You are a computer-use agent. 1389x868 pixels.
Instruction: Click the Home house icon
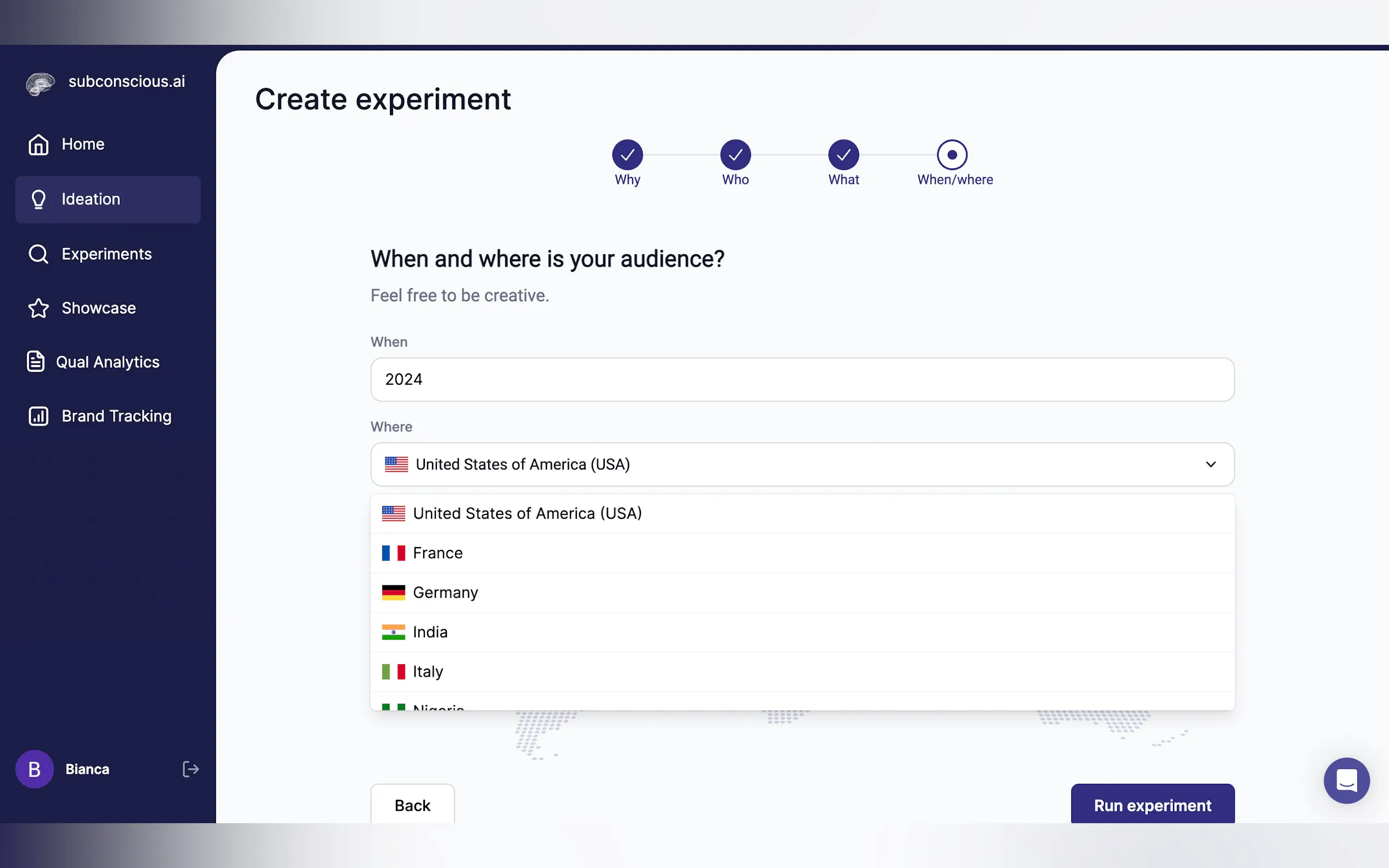tap(38, 144)
